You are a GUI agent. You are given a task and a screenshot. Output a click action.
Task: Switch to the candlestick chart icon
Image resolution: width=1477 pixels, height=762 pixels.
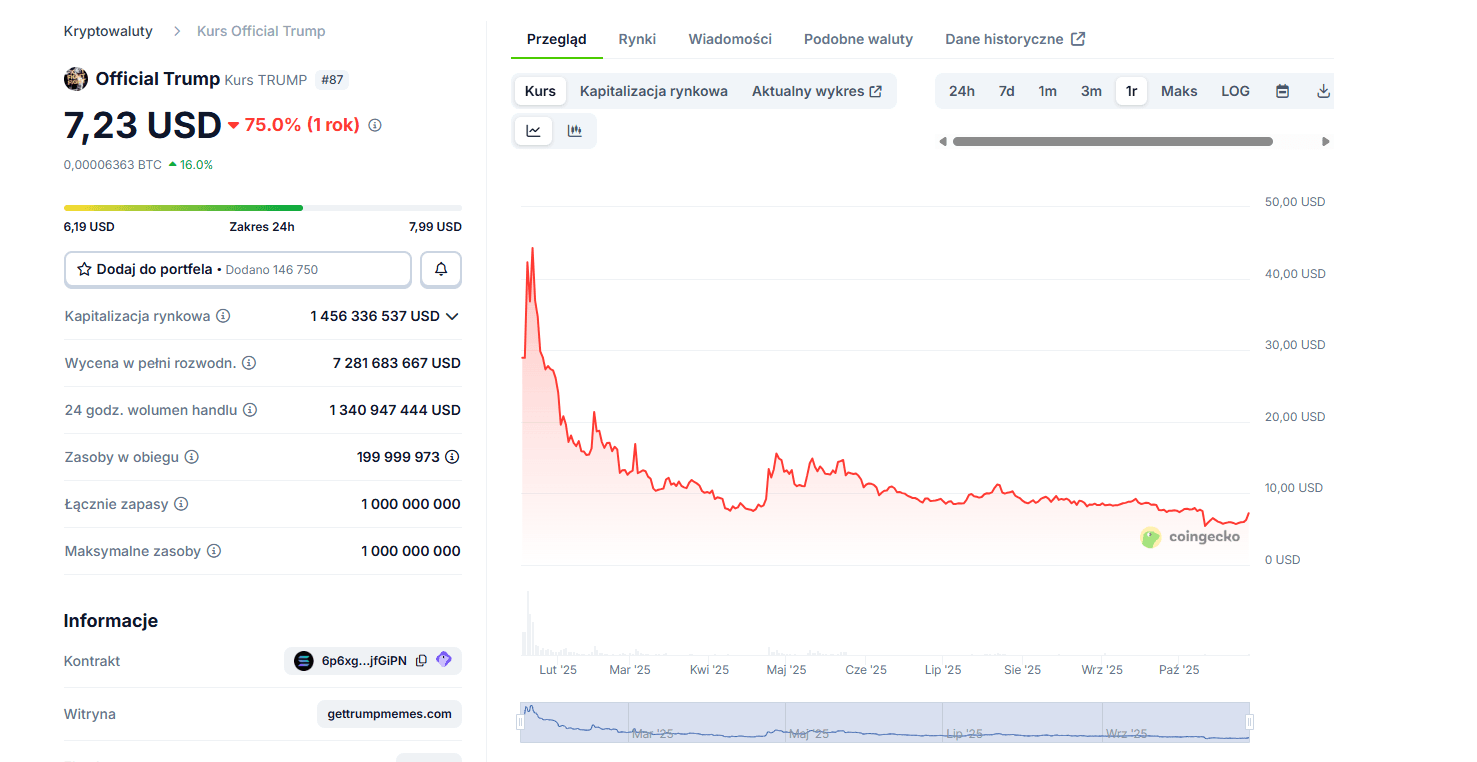coord(575,131)
